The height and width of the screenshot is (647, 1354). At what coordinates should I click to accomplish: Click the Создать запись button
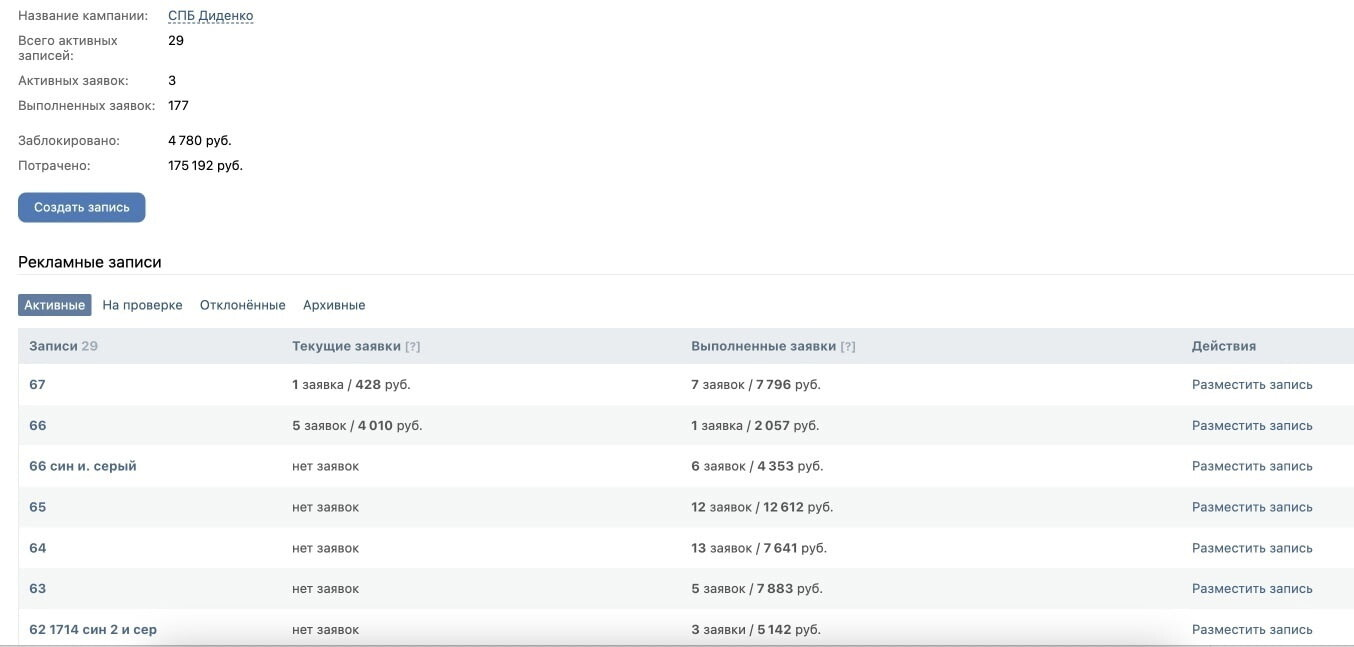[82, 207]
